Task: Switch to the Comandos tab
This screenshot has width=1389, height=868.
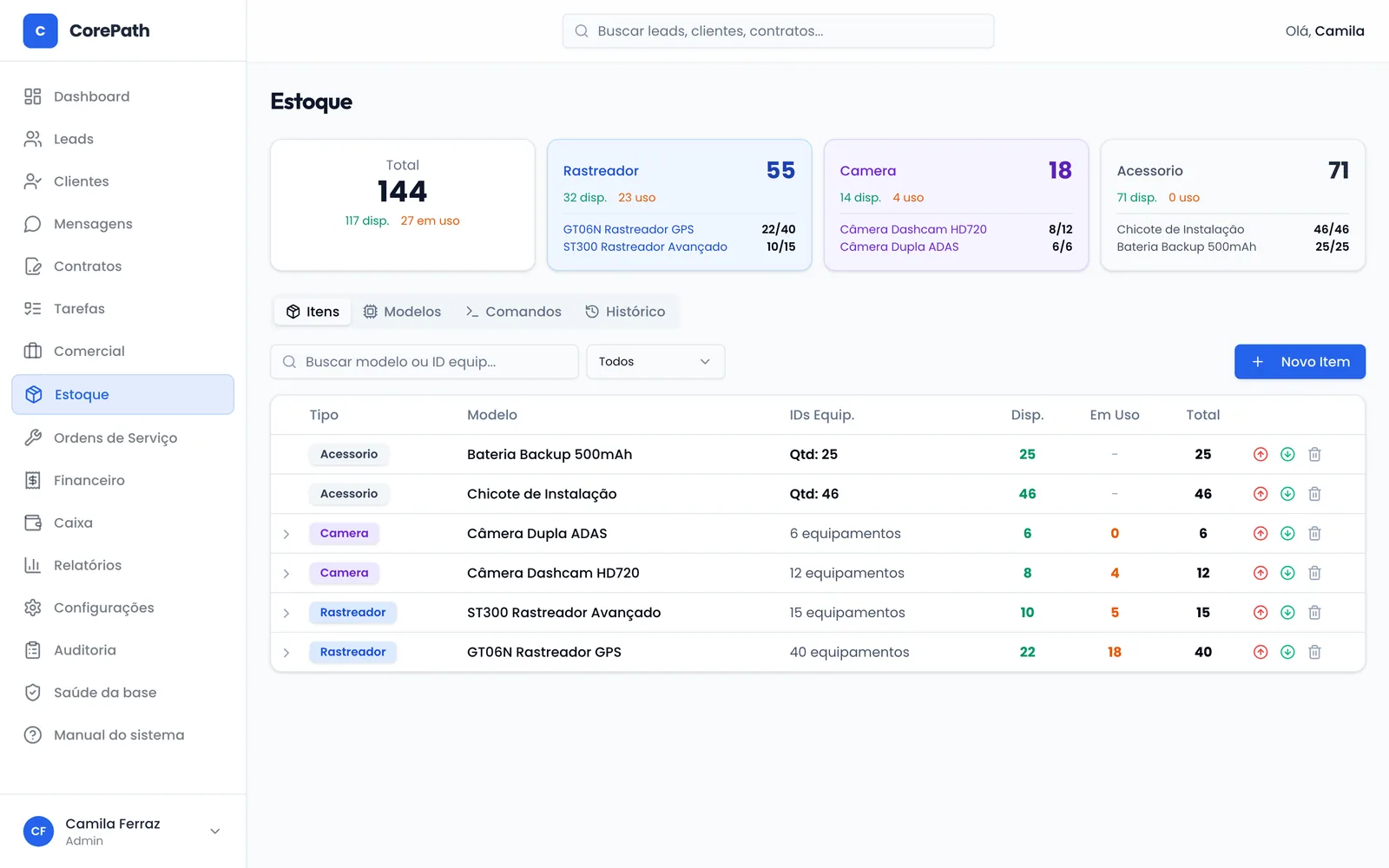Action: point(514,312)
